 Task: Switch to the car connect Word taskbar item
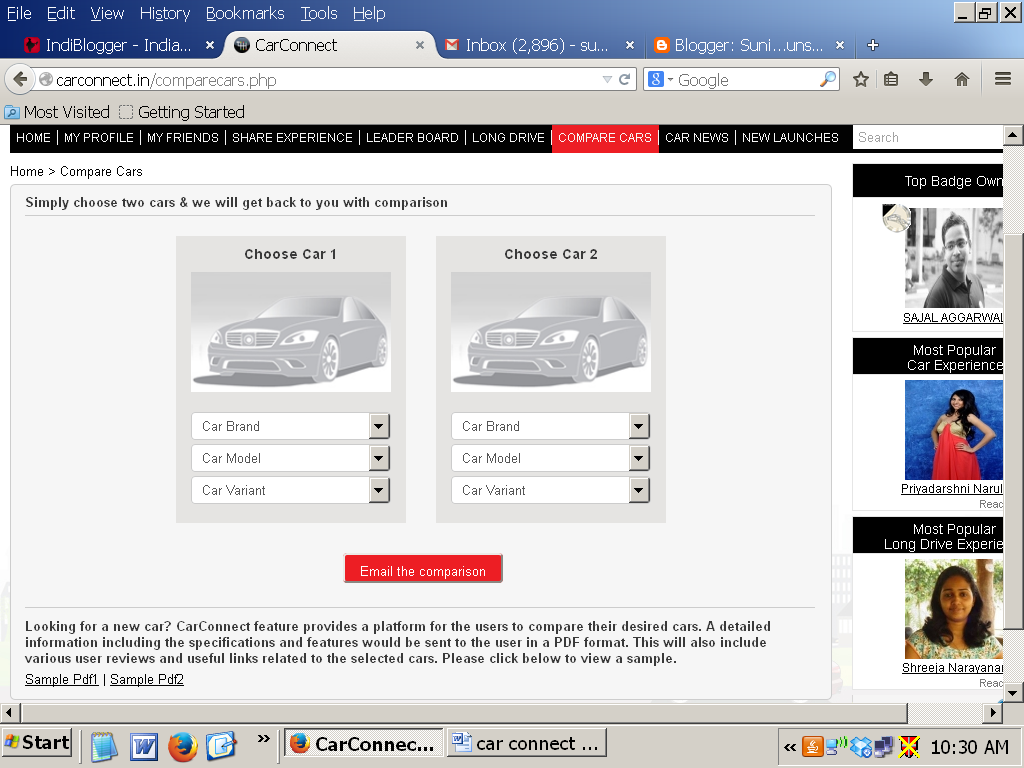[526, 743]
